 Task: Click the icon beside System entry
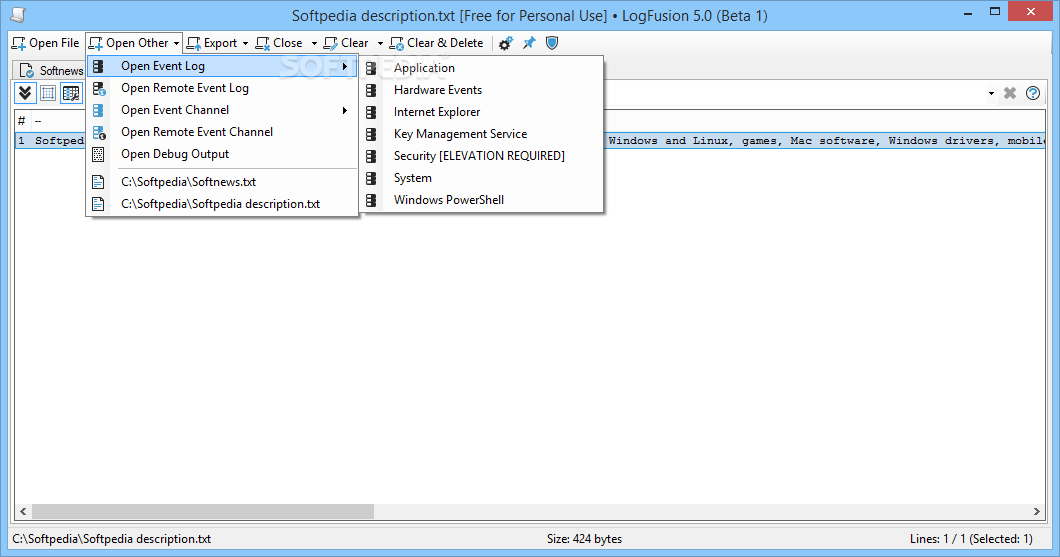(371, 178)
